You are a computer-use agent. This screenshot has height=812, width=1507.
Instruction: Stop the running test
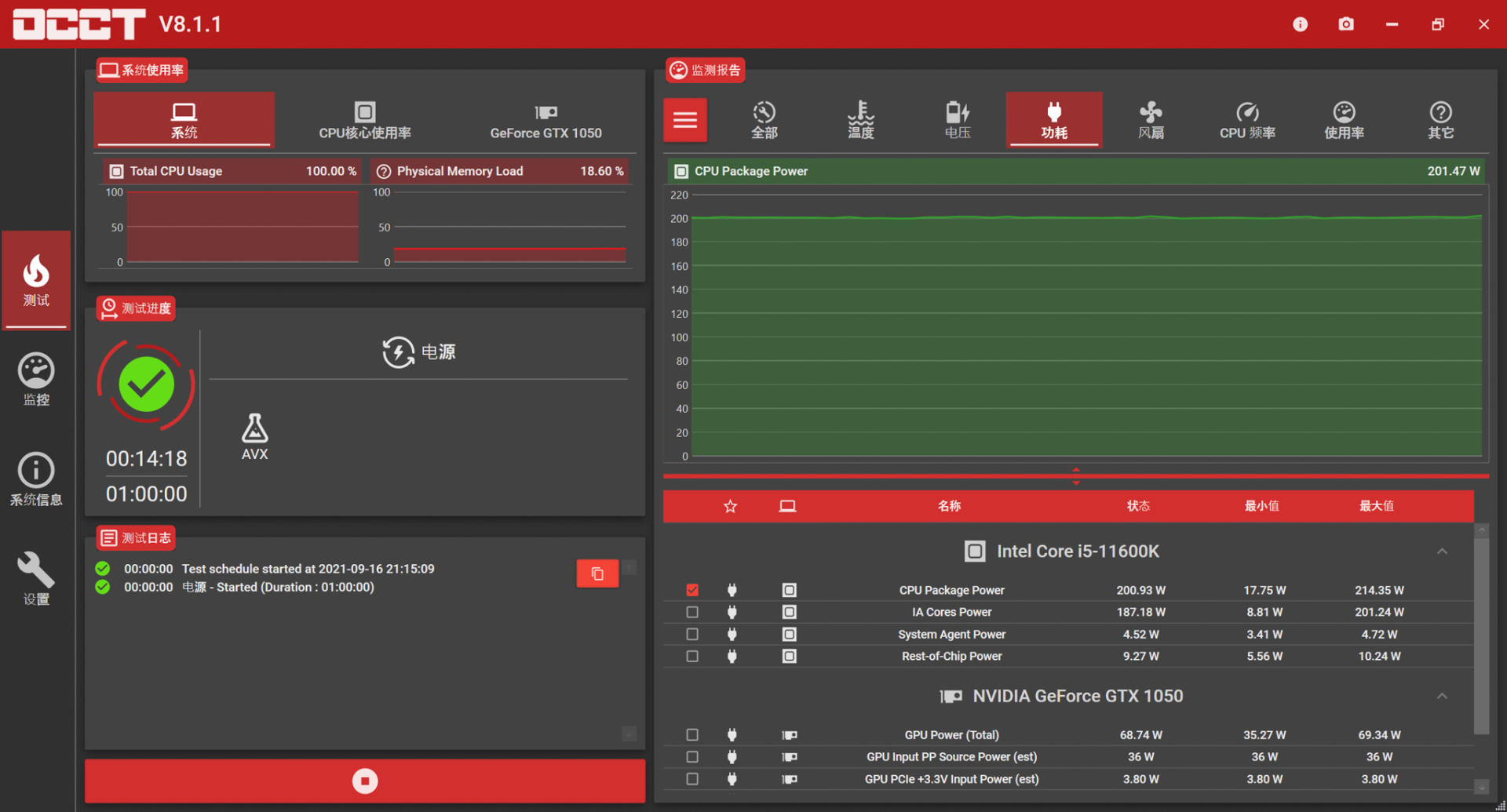click(x=365, y=781)
